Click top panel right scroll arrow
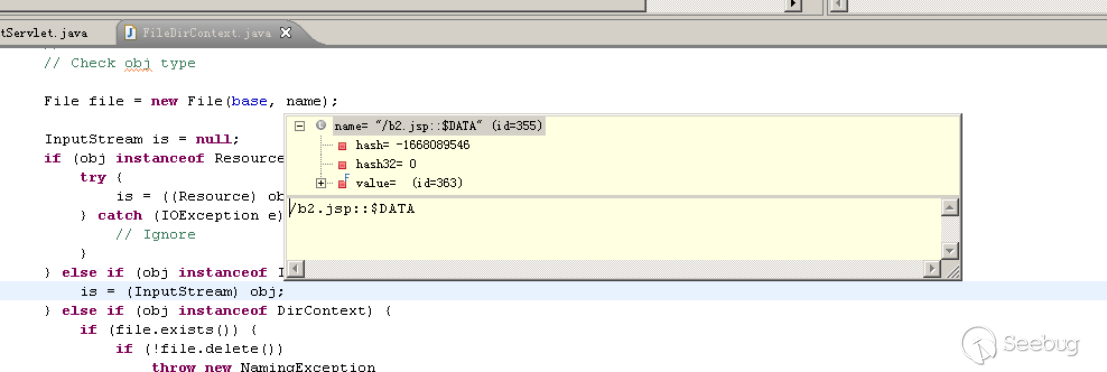This screenshot has width=1107, height=372. pyautogui.click(x=794, y=5)
